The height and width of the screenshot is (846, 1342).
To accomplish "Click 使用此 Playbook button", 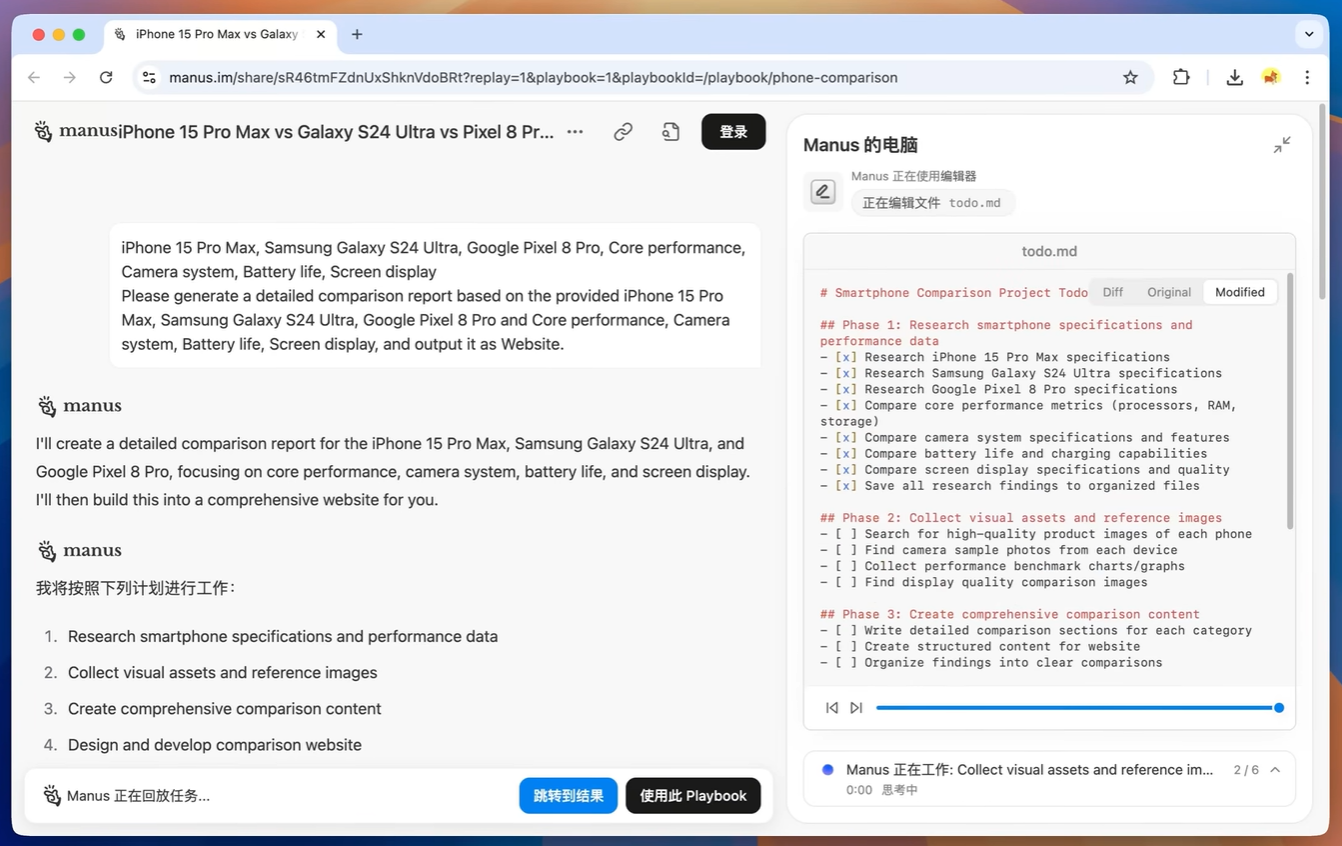I will [x=693, y=796].
